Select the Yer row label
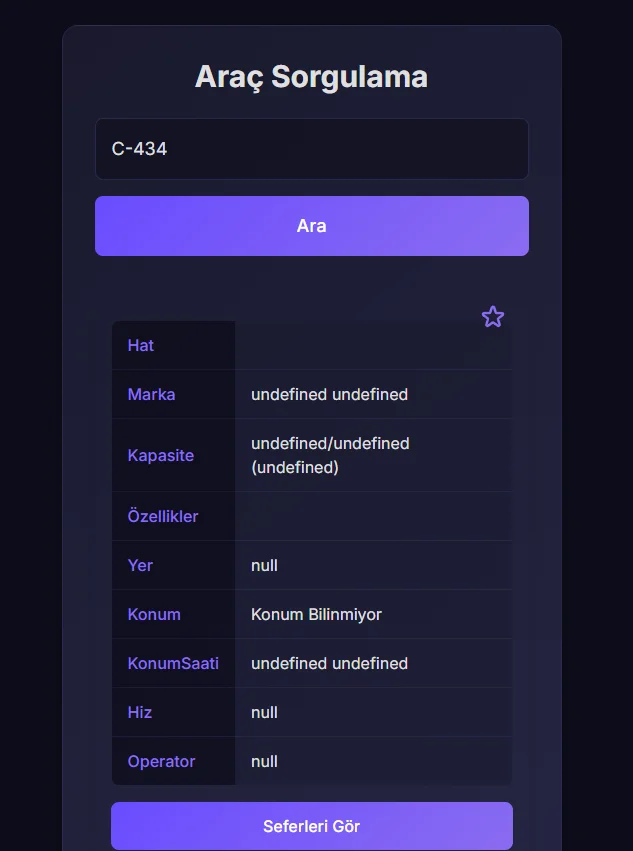 click(140, 565)
